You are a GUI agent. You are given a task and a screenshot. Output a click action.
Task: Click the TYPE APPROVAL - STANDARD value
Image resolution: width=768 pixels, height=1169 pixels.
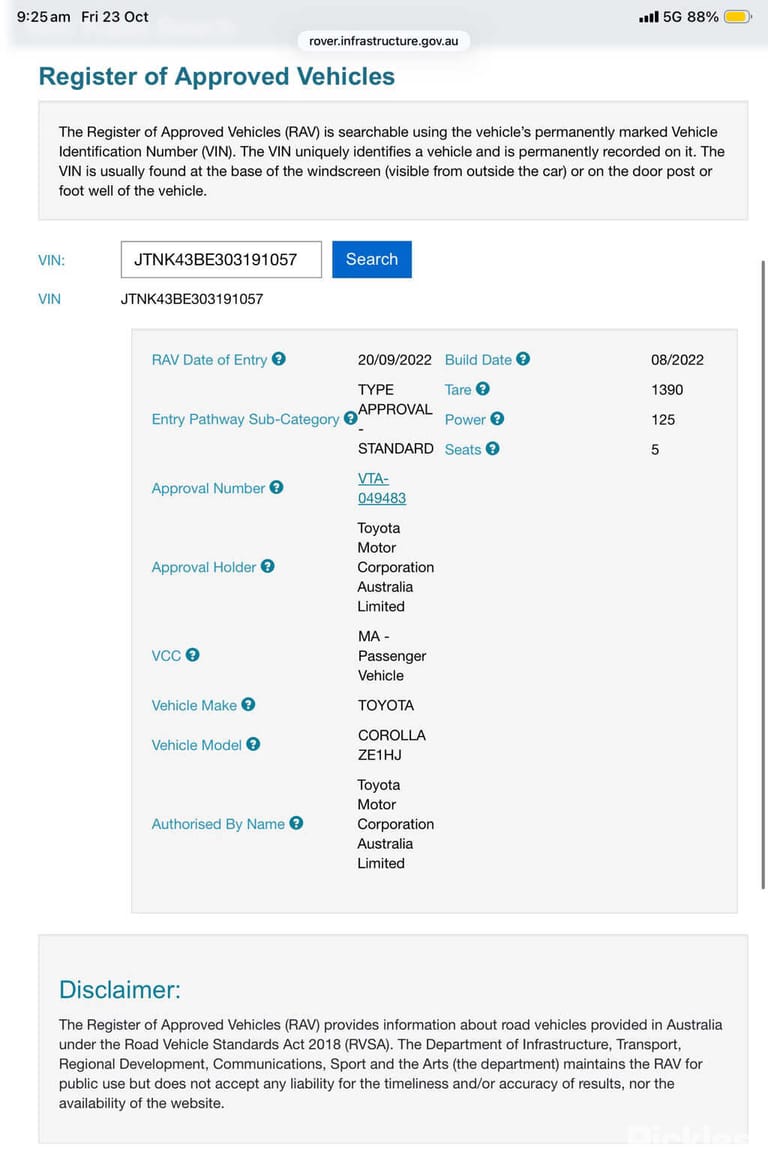(395, 419)
